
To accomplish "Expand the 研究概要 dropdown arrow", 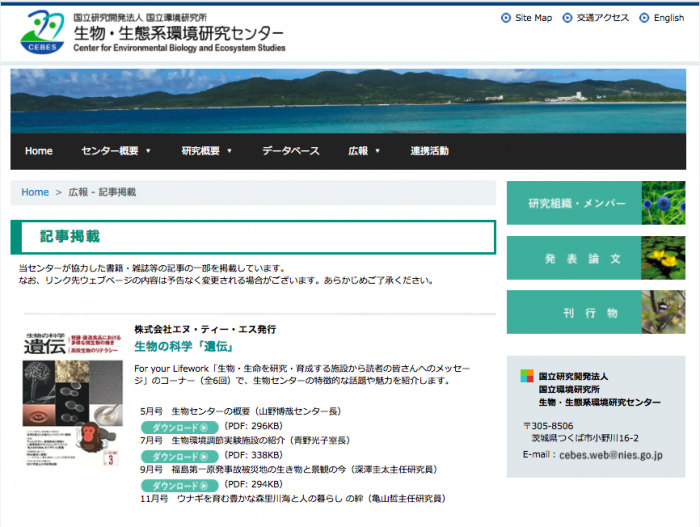I will click(x=229, y=151).
